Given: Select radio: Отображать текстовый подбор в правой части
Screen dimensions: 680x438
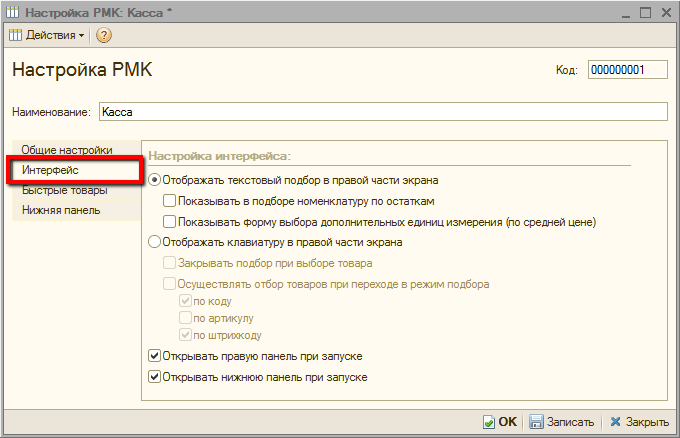Looking at the screenshot, I should tap(154, 181).
